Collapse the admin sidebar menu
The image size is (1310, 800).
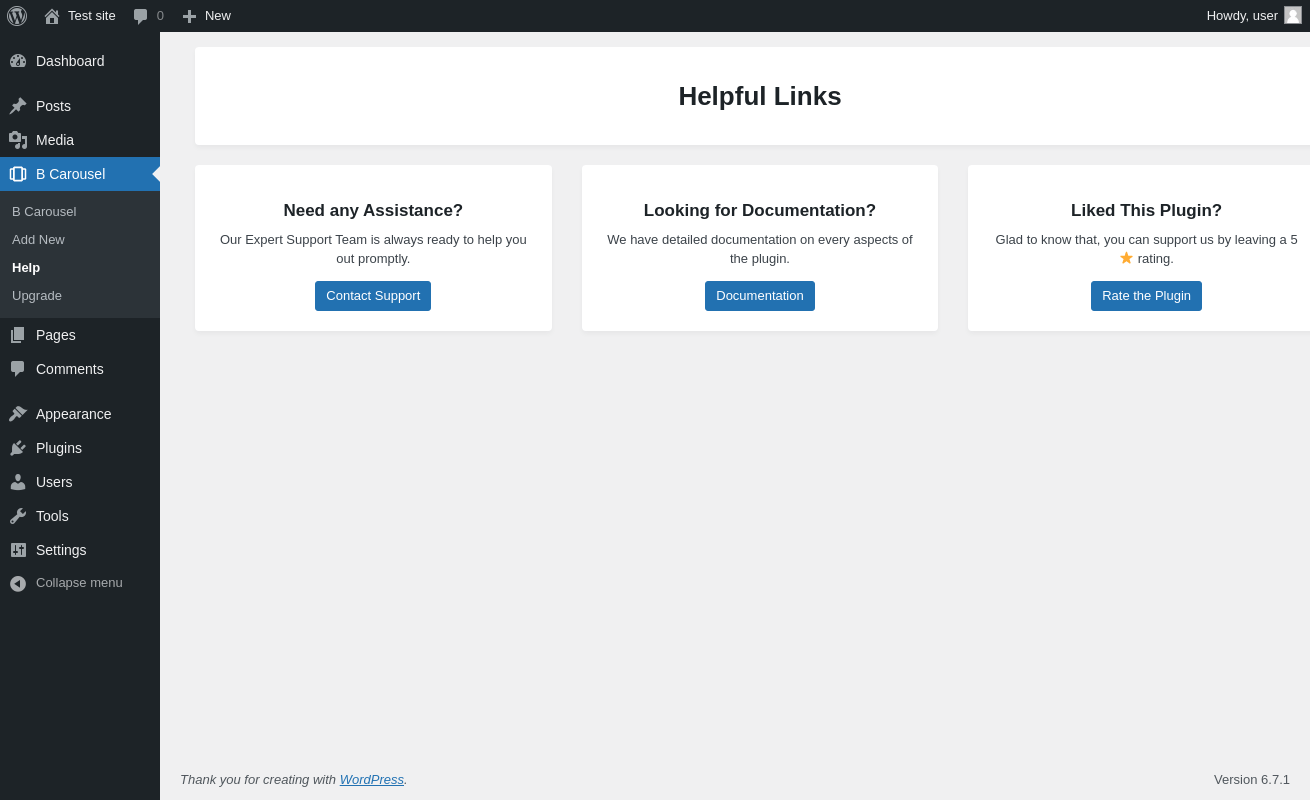80,583
